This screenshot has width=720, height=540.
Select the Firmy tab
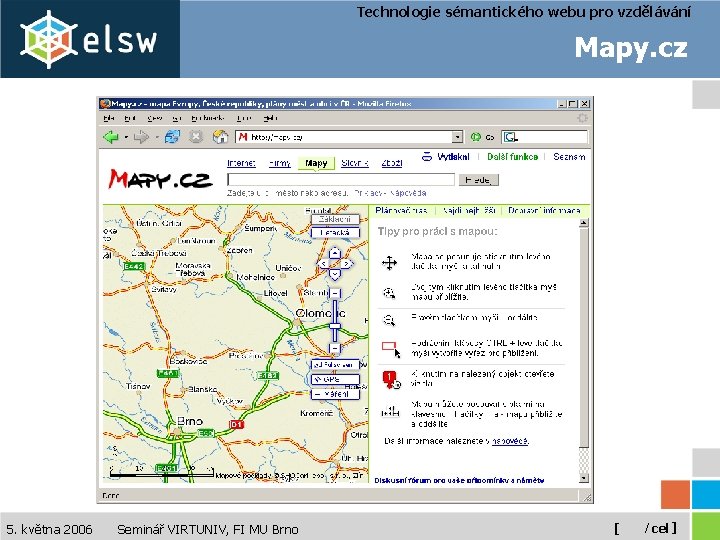280,163
